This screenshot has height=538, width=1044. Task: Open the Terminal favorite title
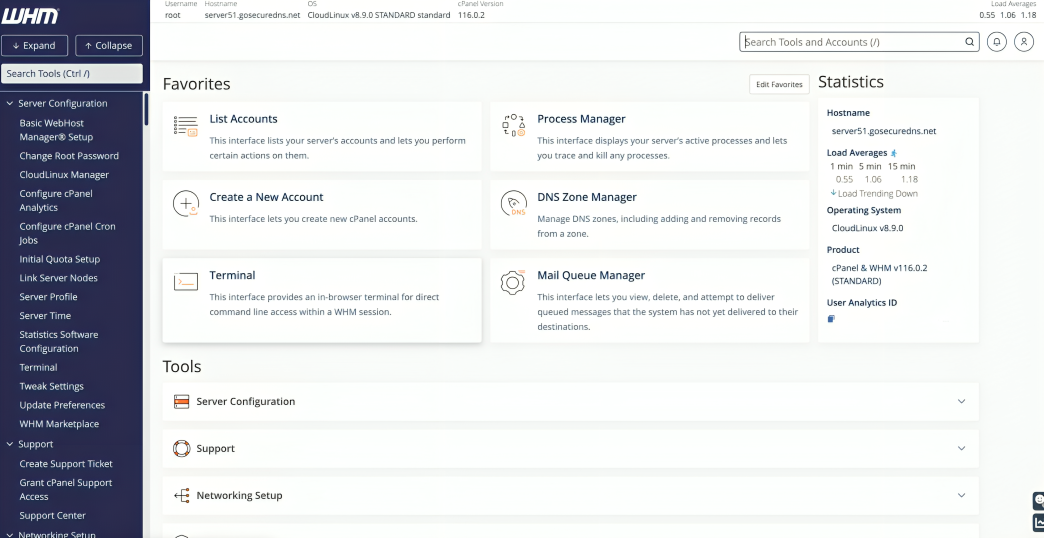tap(232, 275)
